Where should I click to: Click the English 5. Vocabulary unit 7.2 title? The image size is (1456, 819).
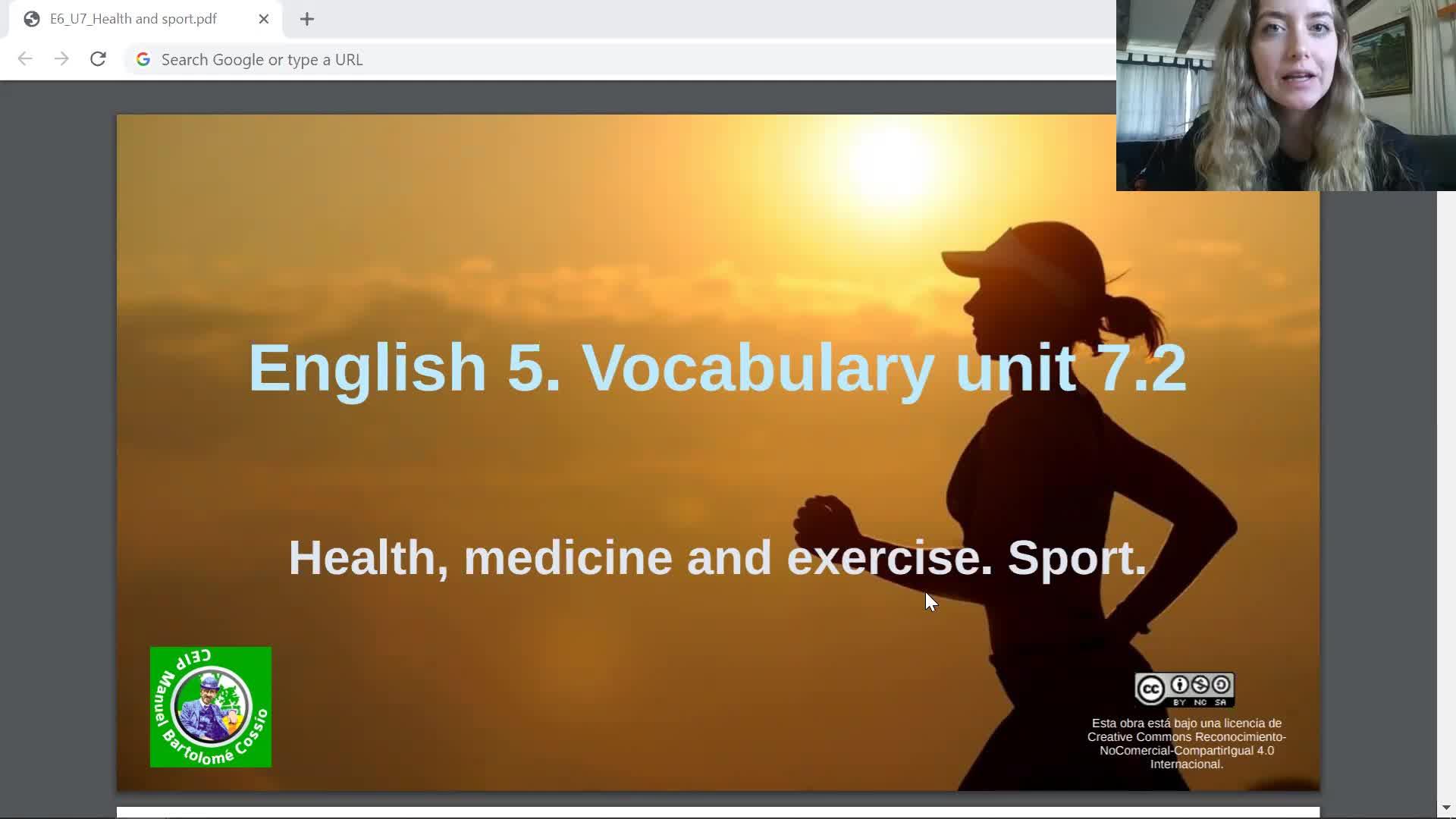click(717, 368)
